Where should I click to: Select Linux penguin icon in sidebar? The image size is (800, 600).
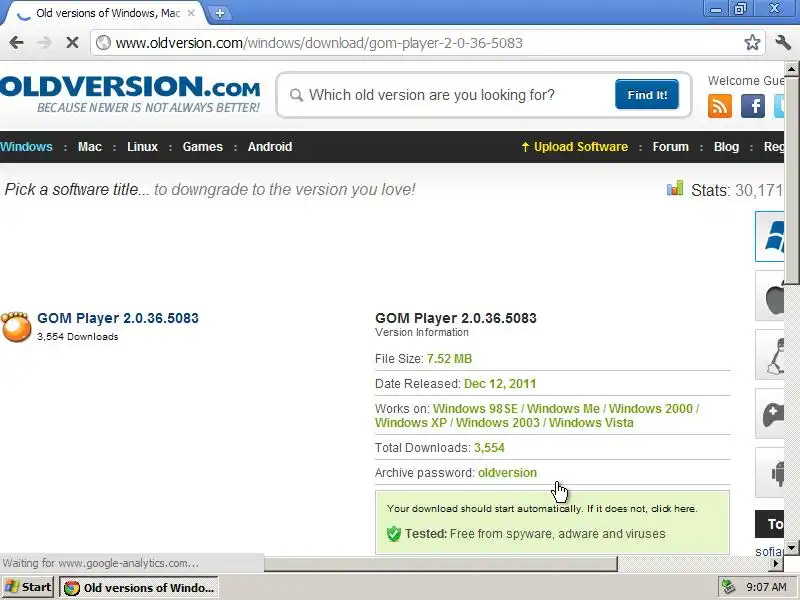click(769, 355)
